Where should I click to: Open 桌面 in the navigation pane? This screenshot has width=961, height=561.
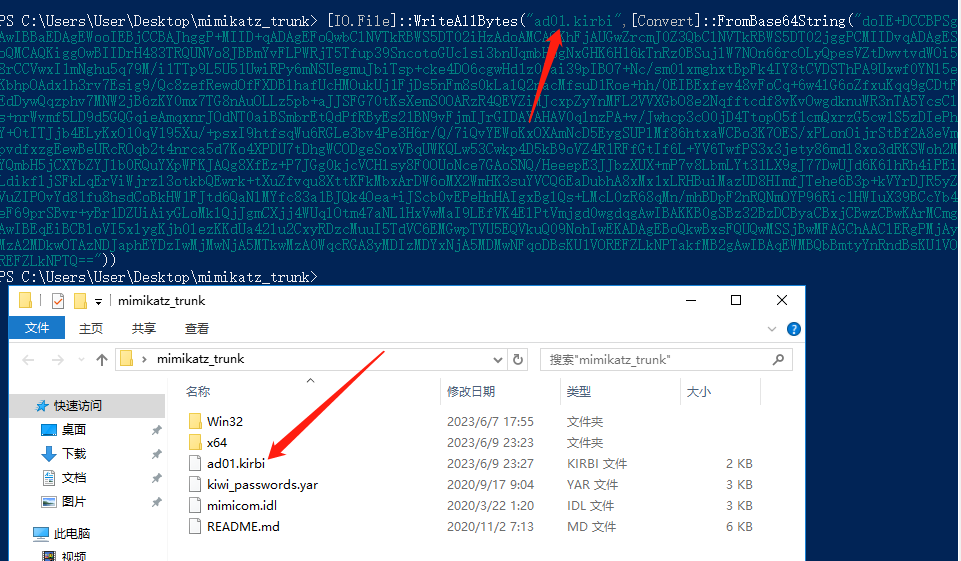coord(74,429)
